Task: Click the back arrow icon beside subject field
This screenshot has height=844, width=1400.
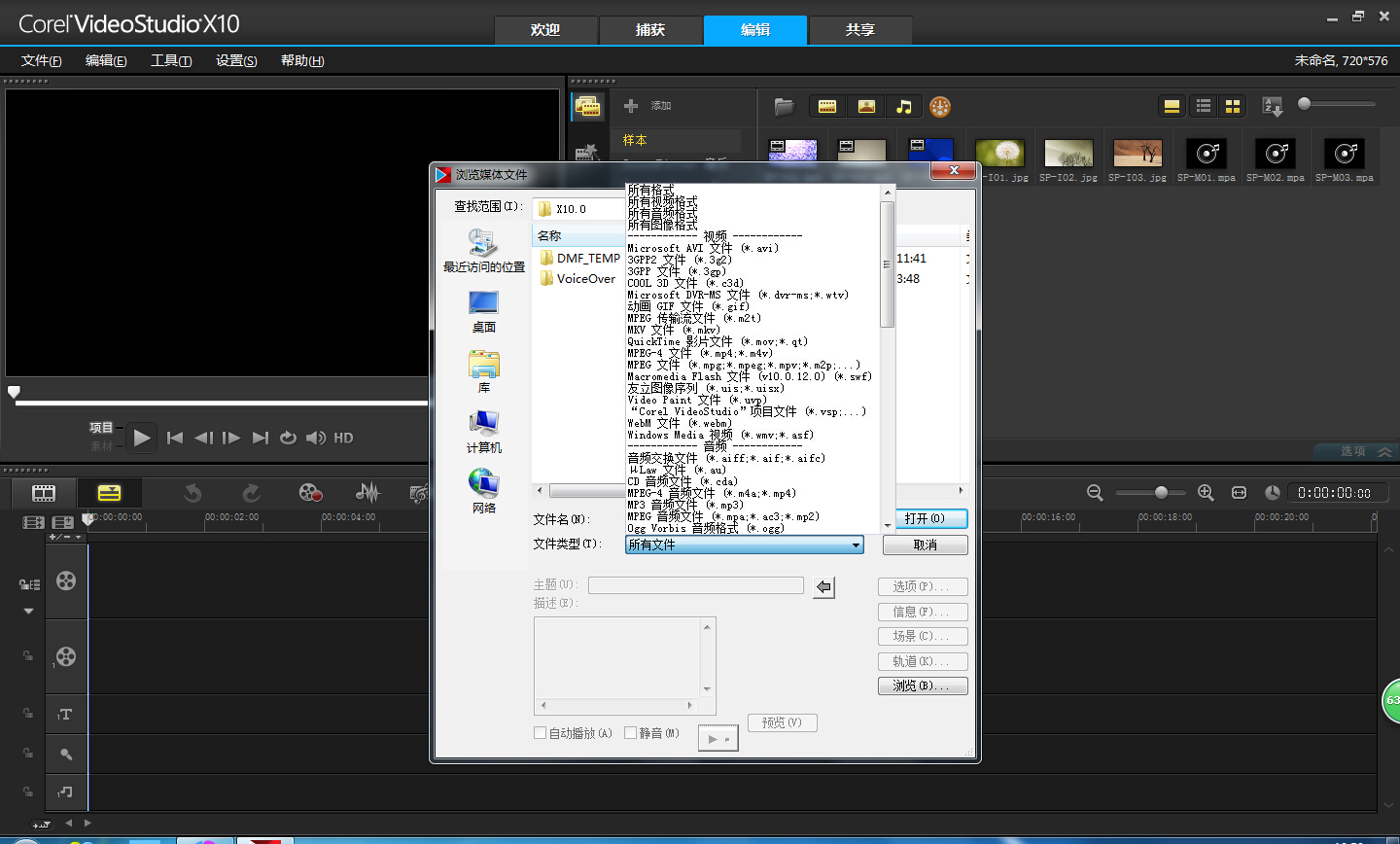Action: [823, 586]
